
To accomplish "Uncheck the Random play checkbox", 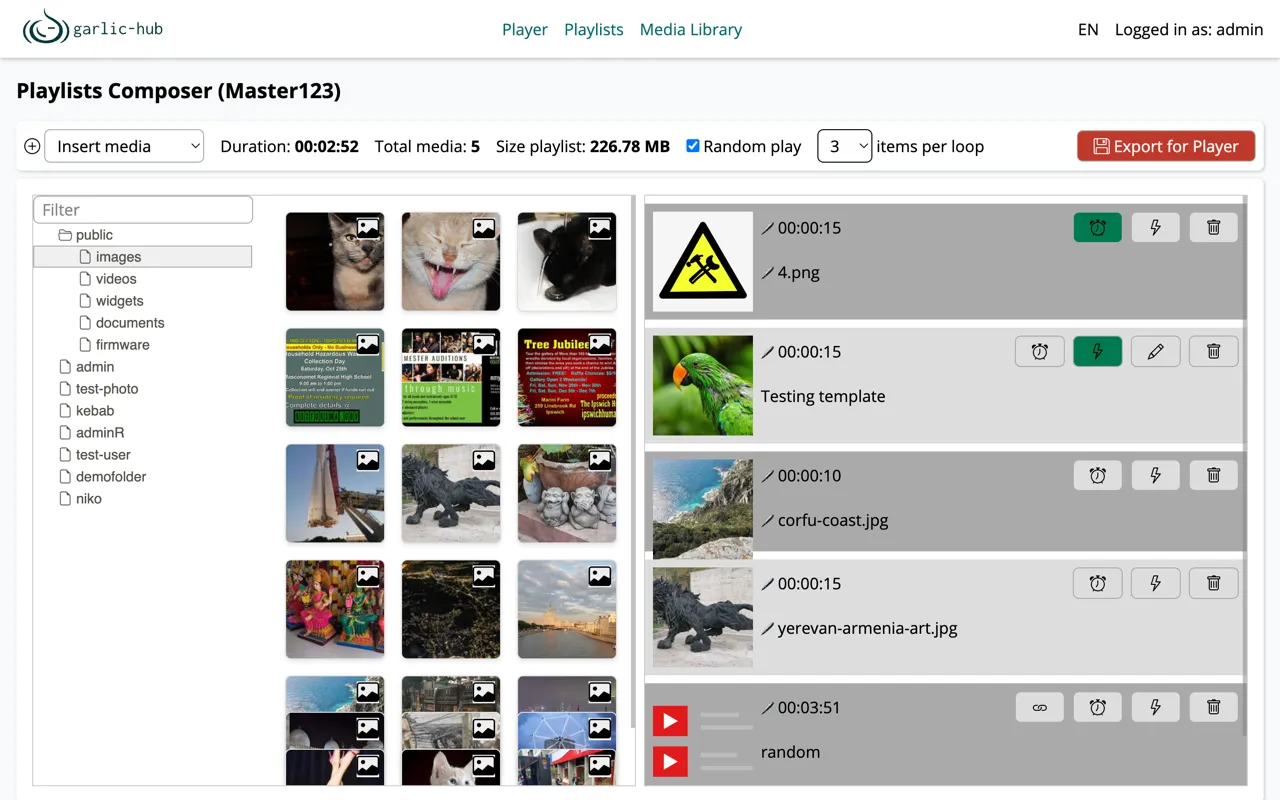I will click(692, 146).
